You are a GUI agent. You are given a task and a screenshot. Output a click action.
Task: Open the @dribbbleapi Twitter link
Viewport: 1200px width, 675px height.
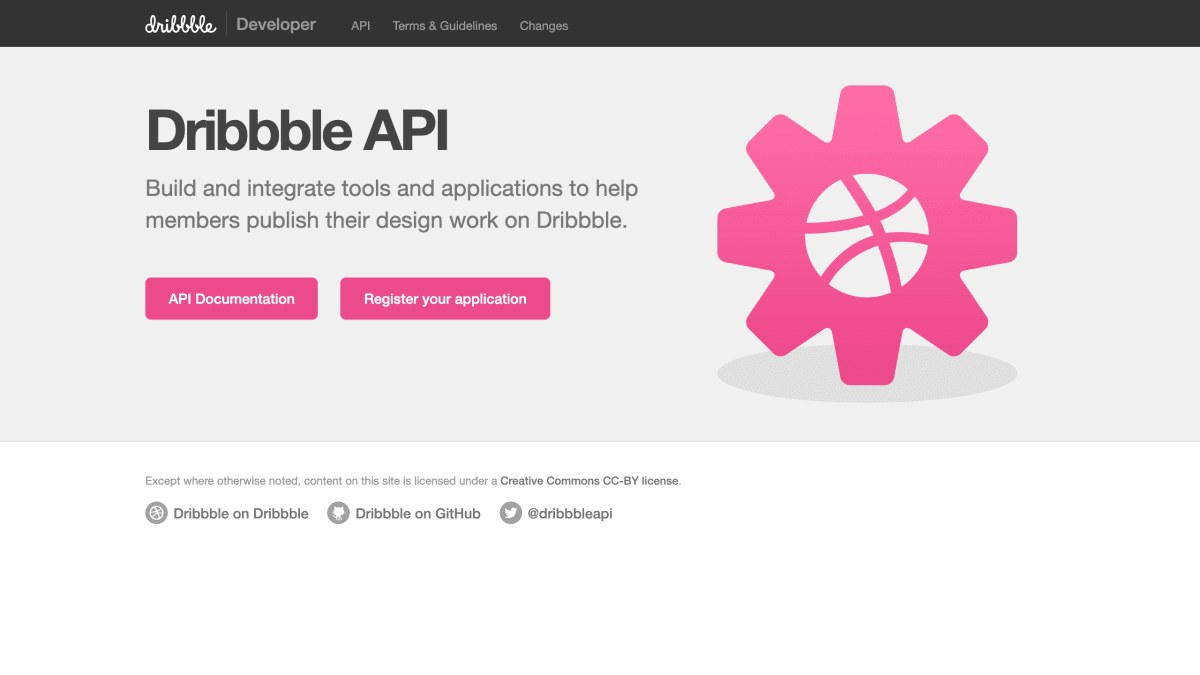pyautogui.click(x=570, y=513)
